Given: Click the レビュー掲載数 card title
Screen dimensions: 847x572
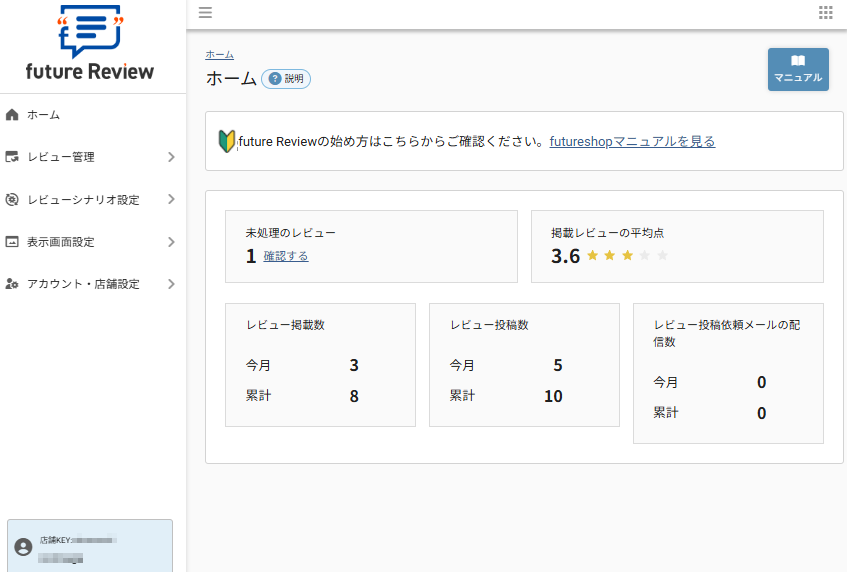Looking at the screenshot, I should click(285, 325).
